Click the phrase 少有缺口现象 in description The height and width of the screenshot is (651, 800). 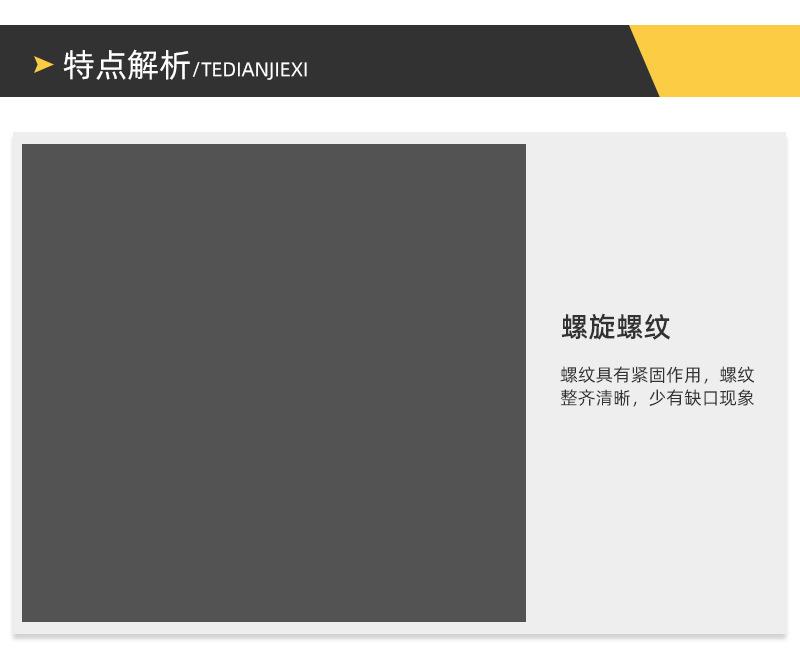tap(701, 398)
